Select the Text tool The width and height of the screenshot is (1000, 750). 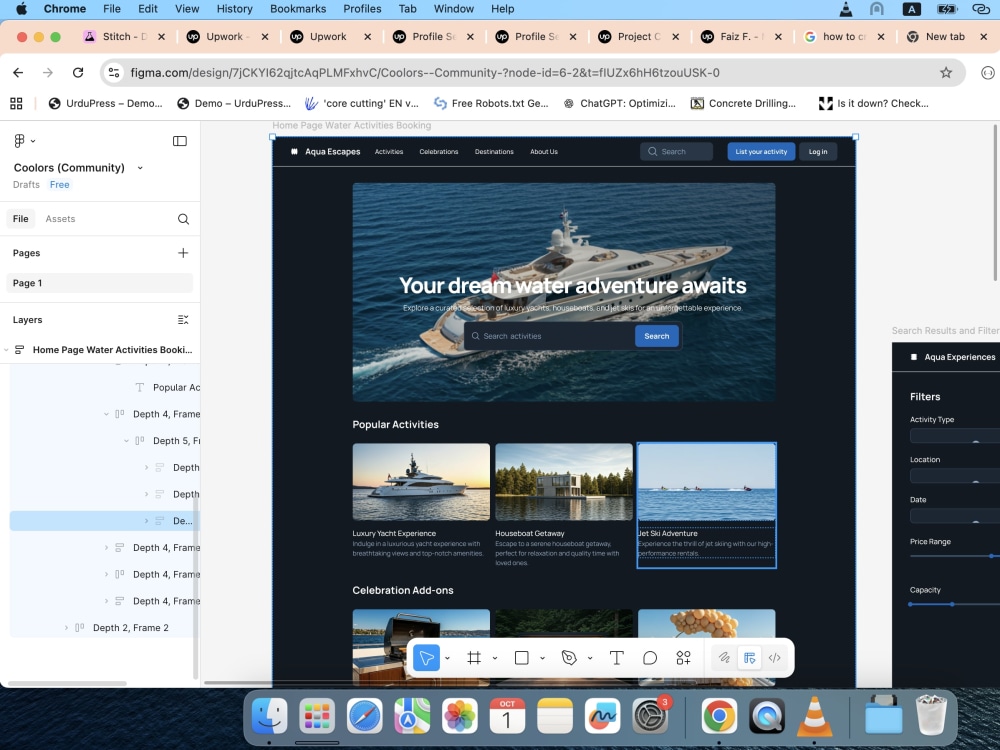point(617,658)
